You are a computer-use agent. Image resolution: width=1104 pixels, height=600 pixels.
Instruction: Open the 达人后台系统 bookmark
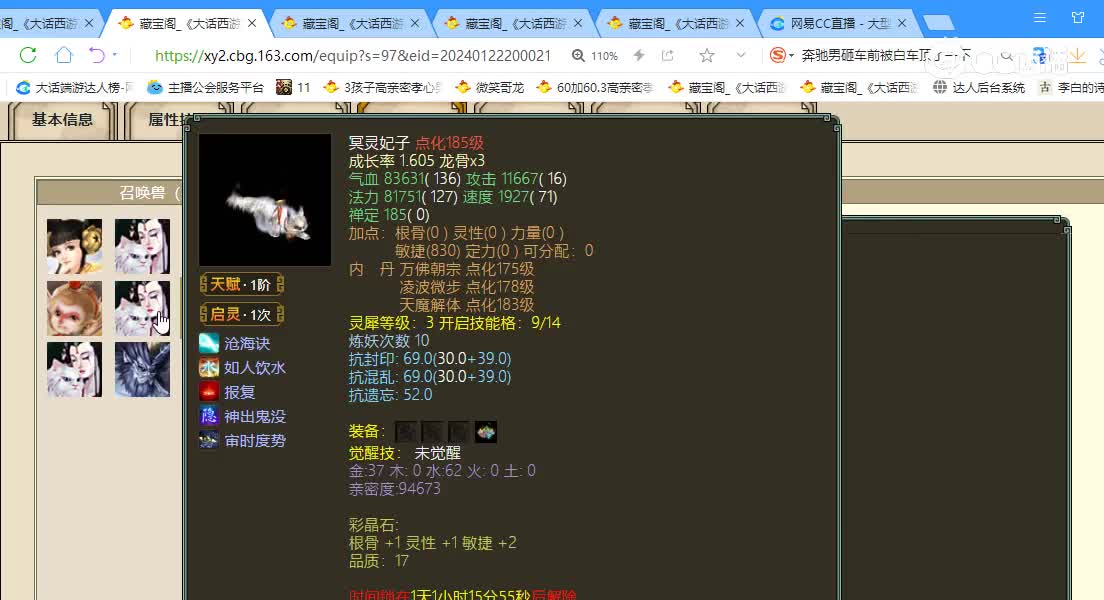(979, 87)
